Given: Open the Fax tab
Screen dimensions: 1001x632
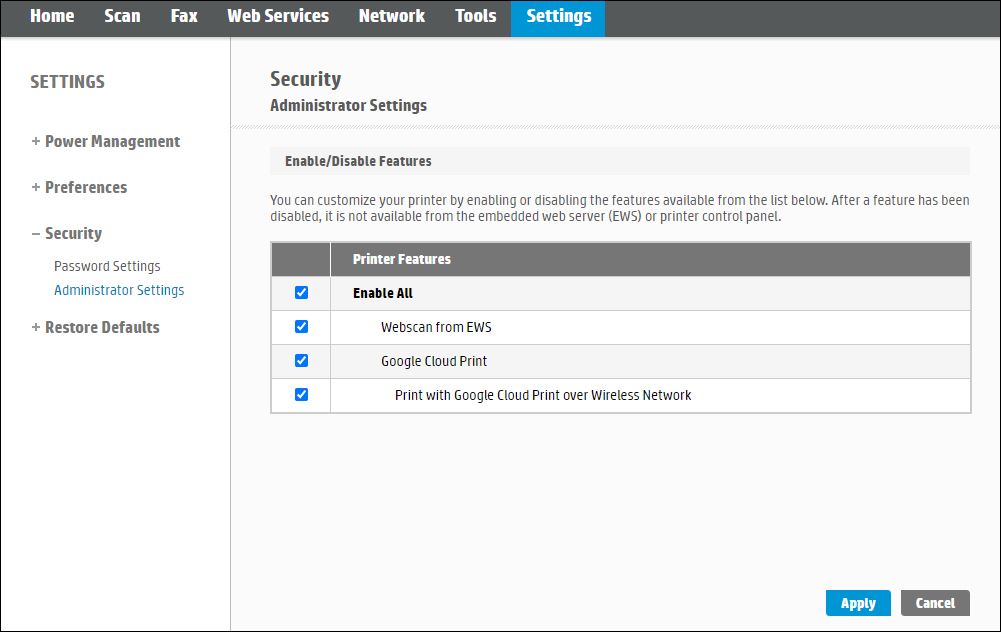Looking at the screenshot, I should point(184,16).
